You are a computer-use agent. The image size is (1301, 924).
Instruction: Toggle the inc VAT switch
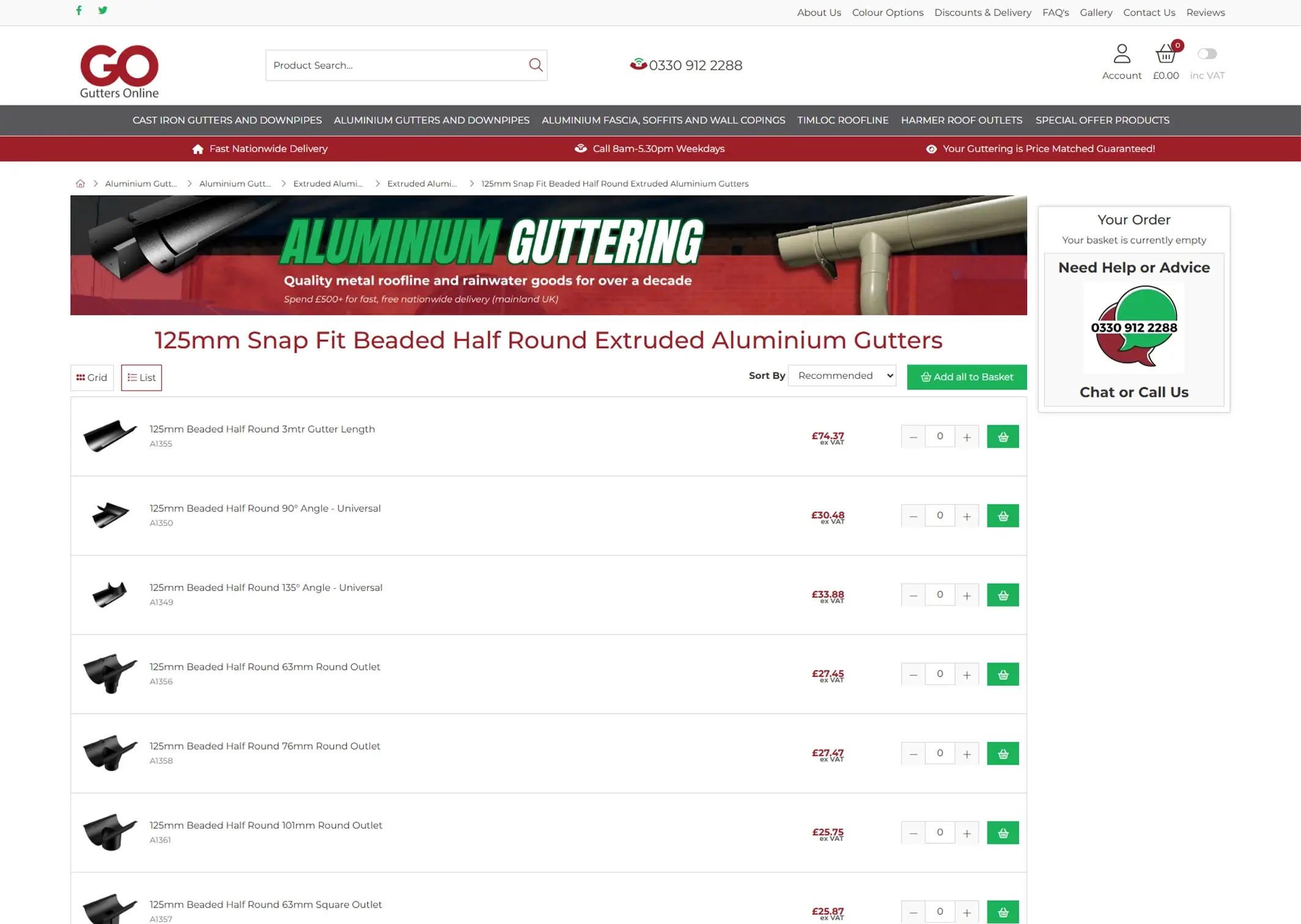pyautogui.click(x=1207, y=54)
